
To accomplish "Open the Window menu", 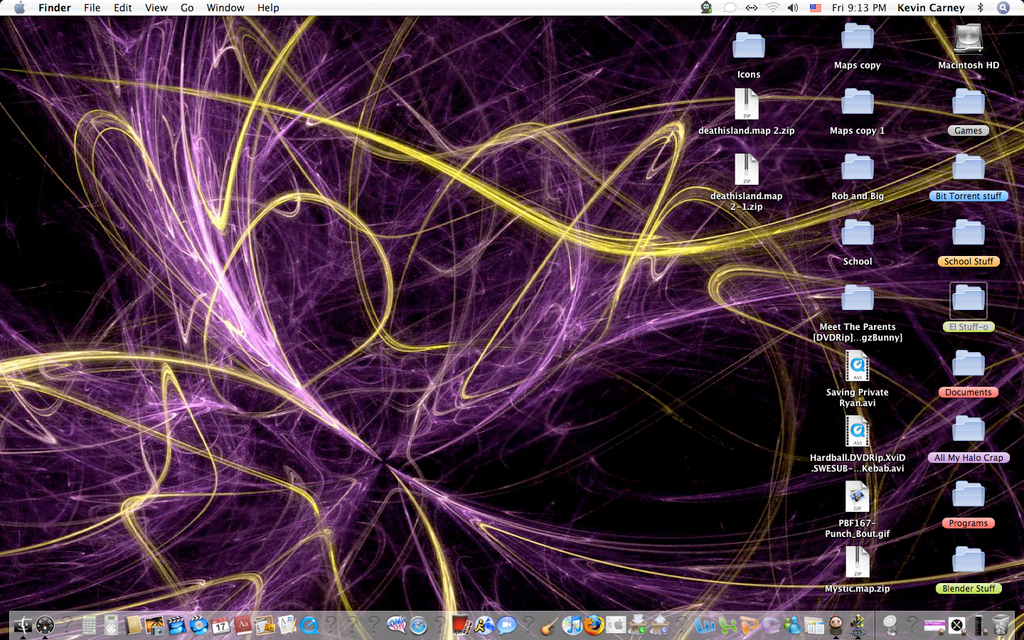I will coord(225,8).
